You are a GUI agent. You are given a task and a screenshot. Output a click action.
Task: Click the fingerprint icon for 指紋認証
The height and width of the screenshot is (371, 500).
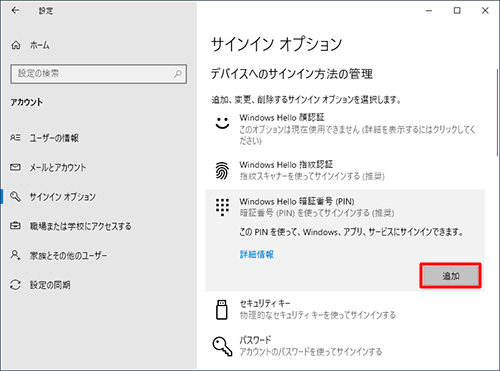tap(222, 170)
